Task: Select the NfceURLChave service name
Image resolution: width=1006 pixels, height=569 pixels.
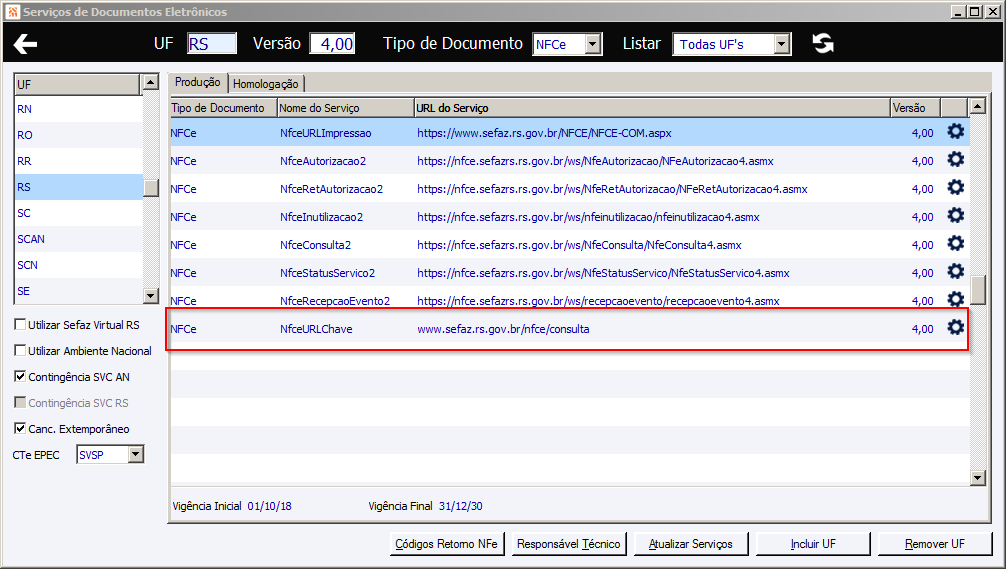Action: pos(316,329)
